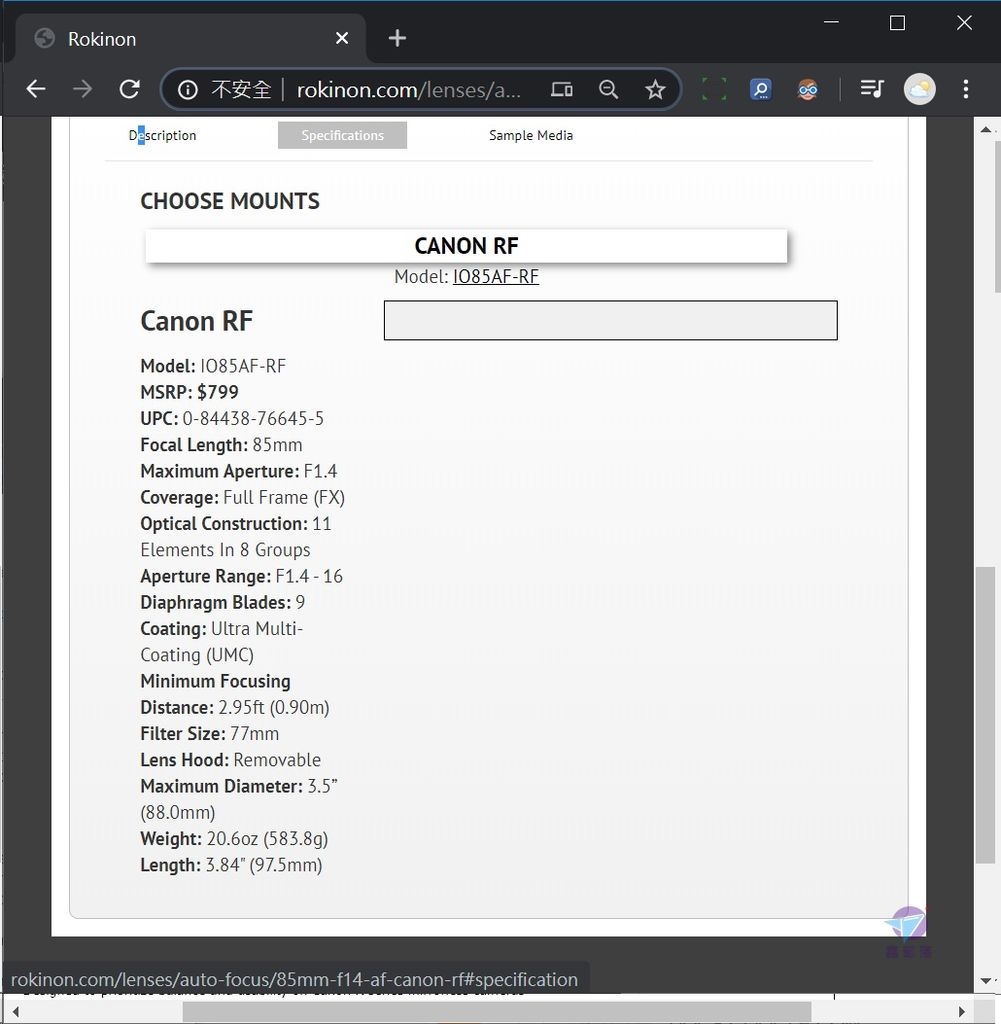This screenshot has width=1001, height=1024.
Task: Select the Rokinon browser tab
Action: [x=191, y=39]
